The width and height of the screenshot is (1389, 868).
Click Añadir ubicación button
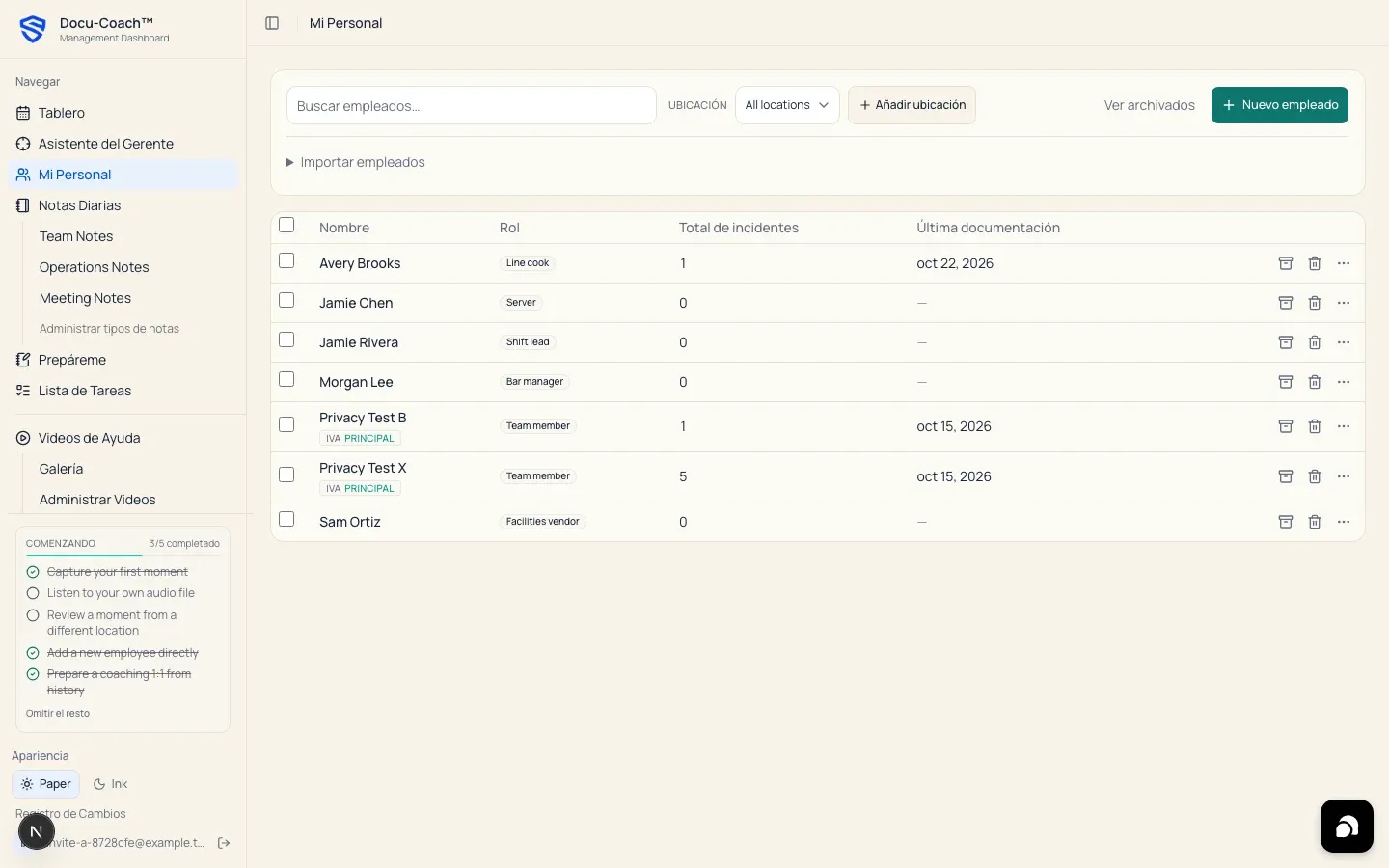pos(912,105)
